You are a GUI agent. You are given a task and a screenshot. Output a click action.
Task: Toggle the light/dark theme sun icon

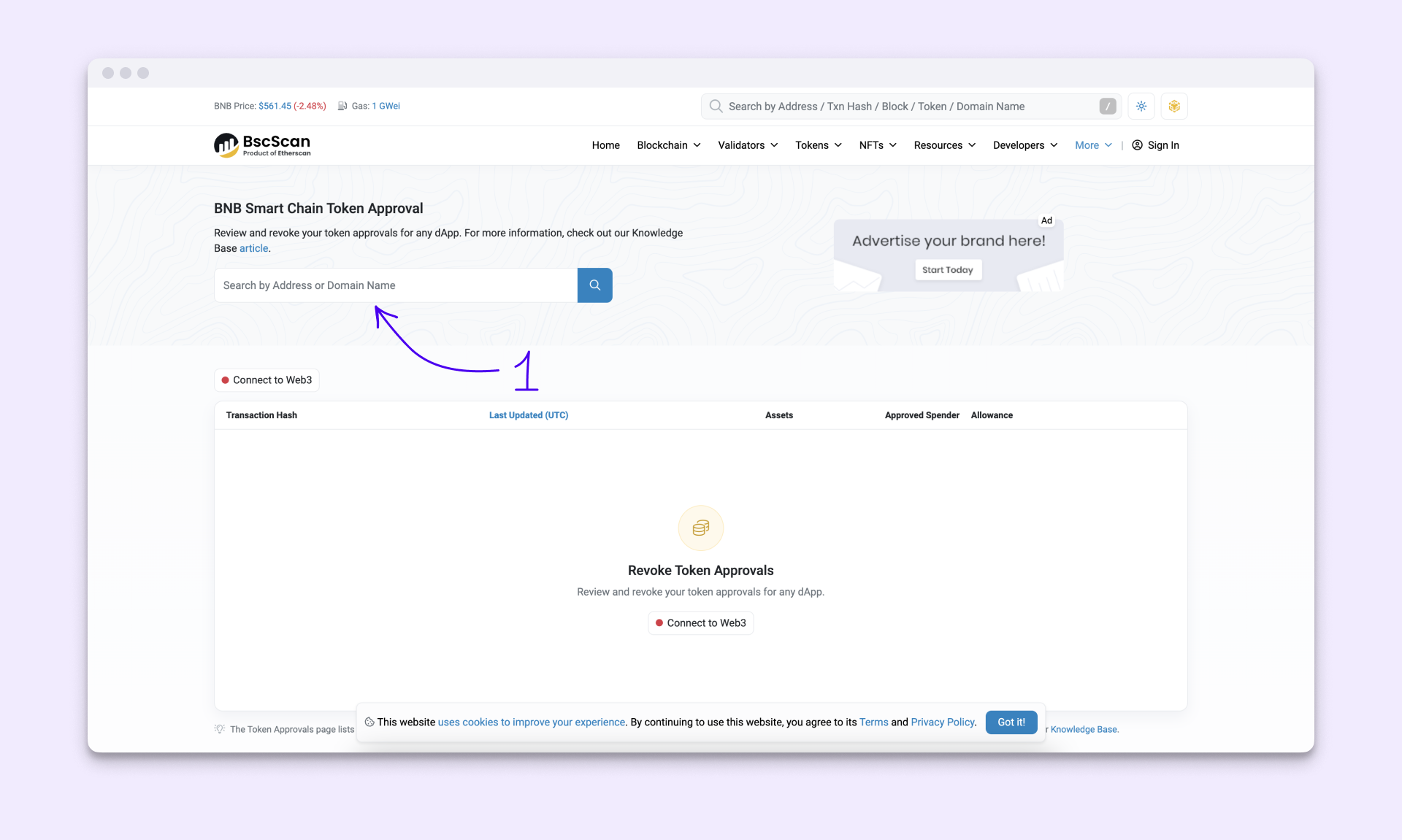click(1141, 107)
